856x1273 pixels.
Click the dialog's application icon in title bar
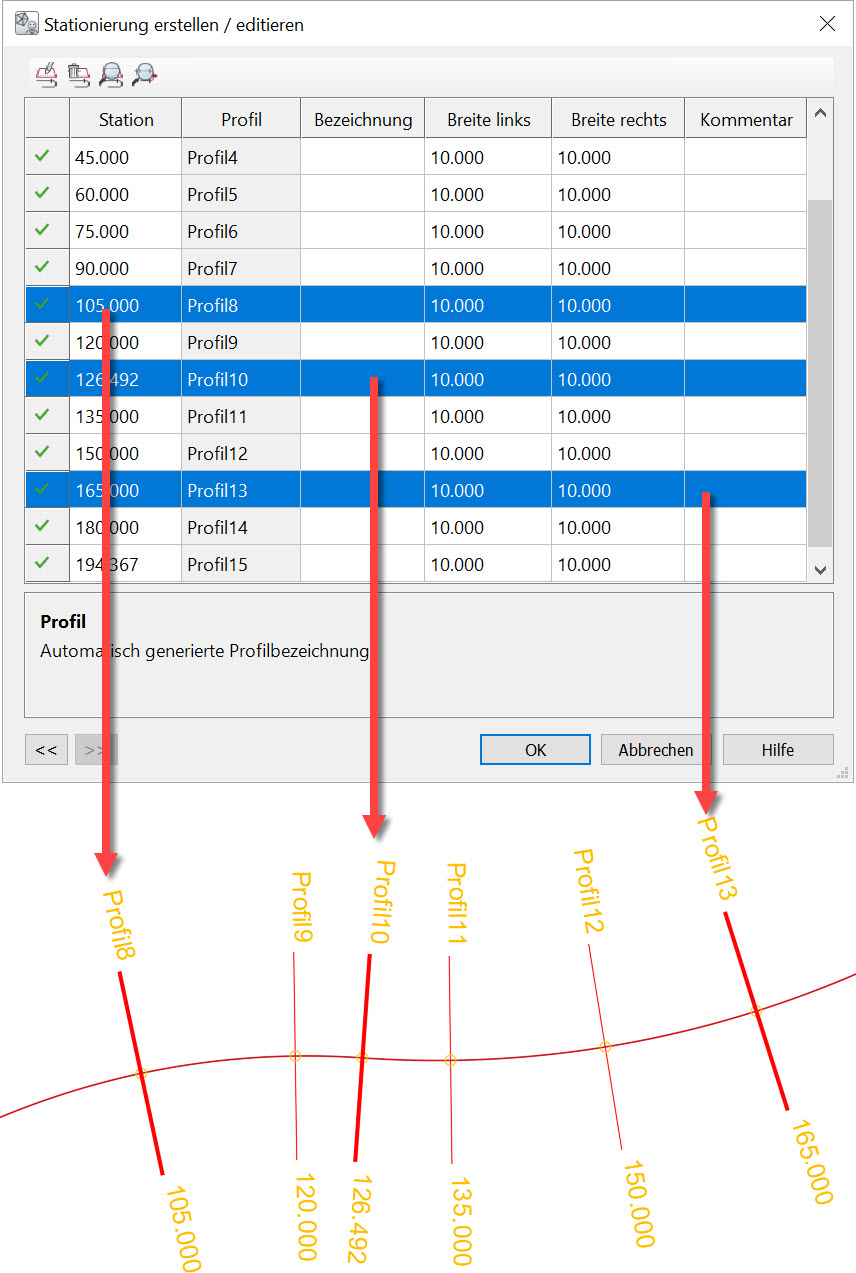(26, 23)
